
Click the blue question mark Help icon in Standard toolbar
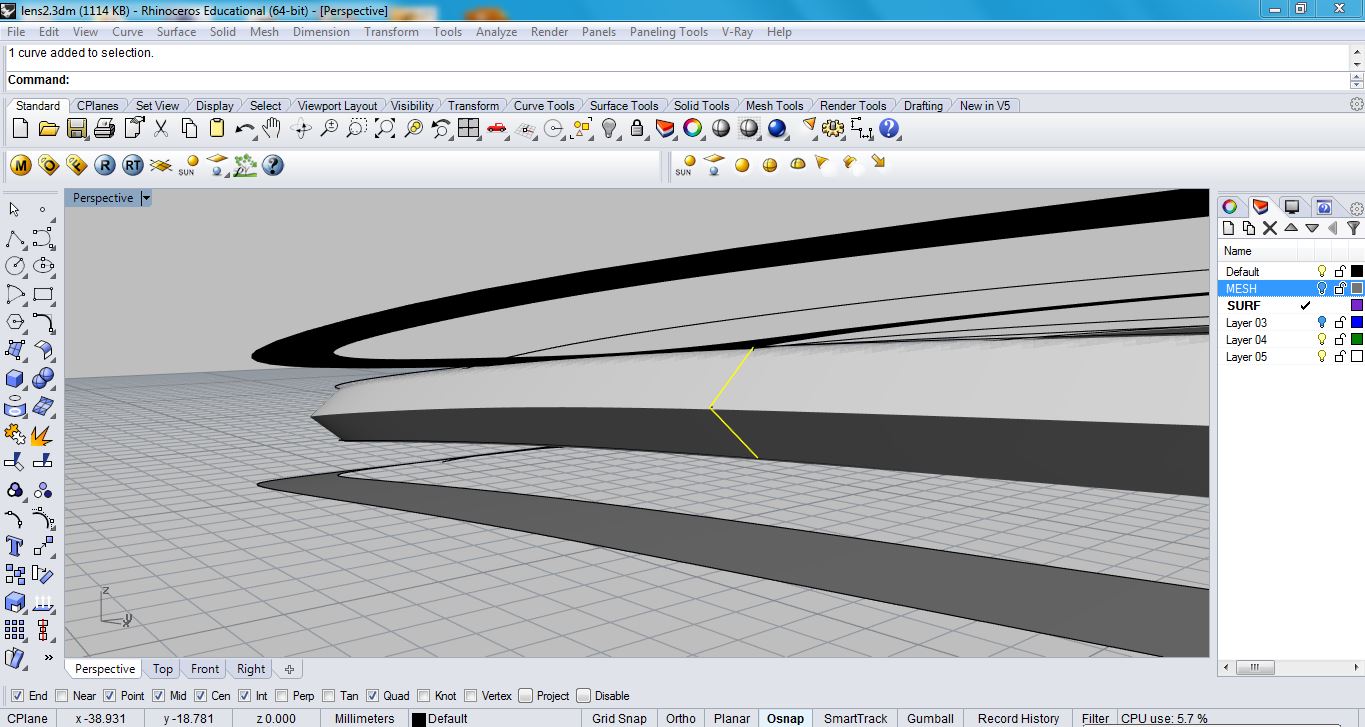point(889,129)
